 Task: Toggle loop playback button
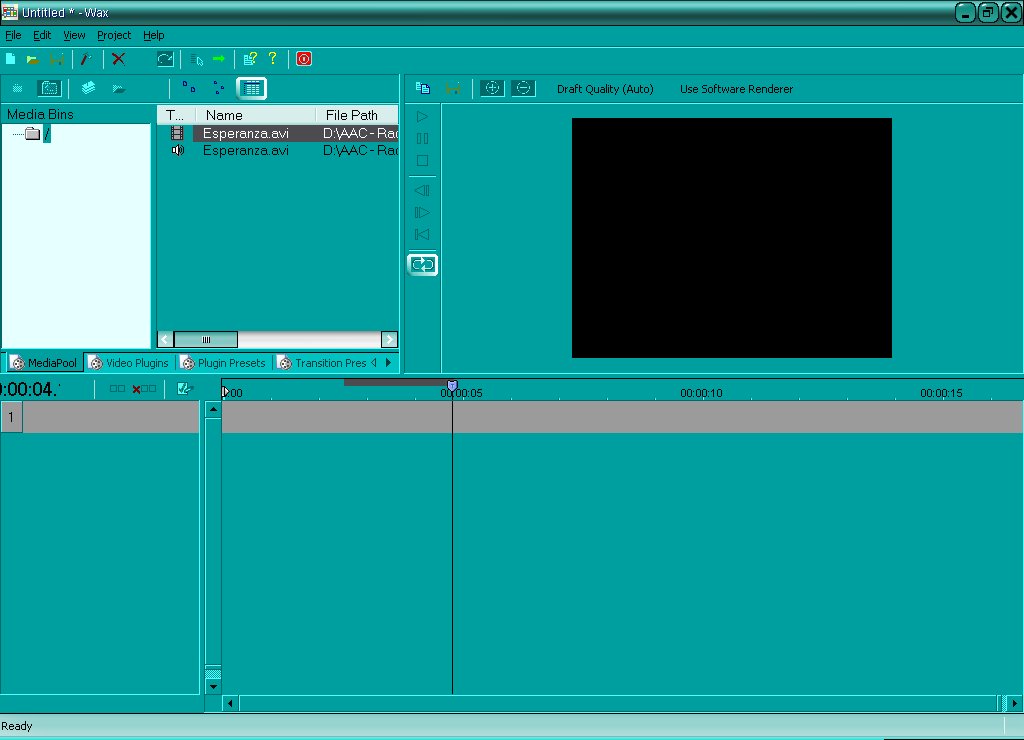pyautogui.click(x=423, y=265)
